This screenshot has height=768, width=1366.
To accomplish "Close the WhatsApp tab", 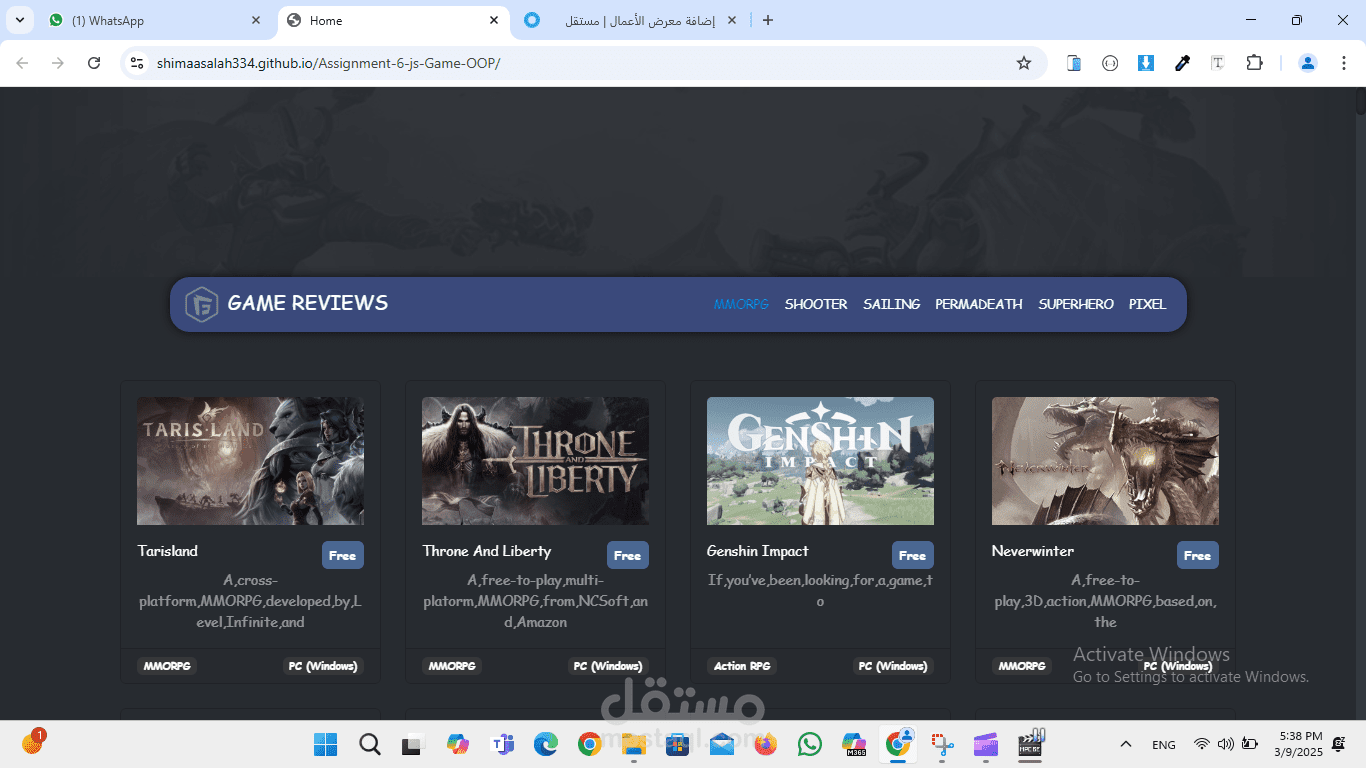I will coord(256,20).
